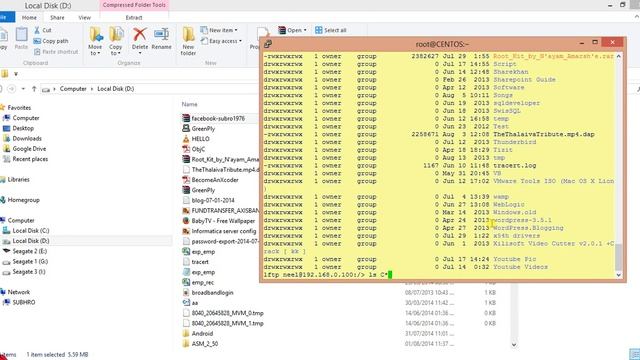Open recent locations dropdown next to Back/Forward
This screenshot has height=360, width=640.
coord(23,89)
